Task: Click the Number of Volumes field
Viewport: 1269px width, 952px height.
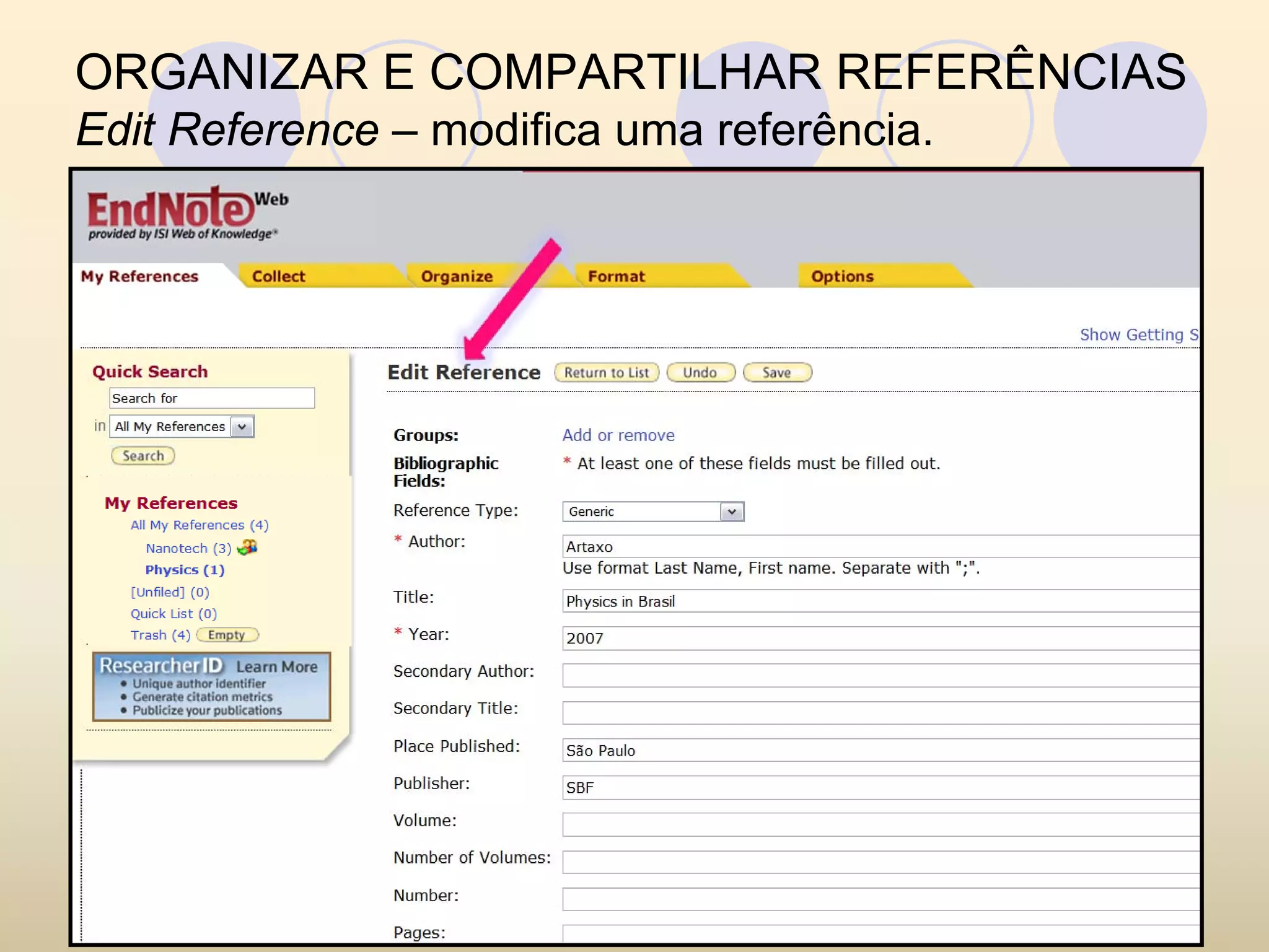Action: tap(881, 862)
